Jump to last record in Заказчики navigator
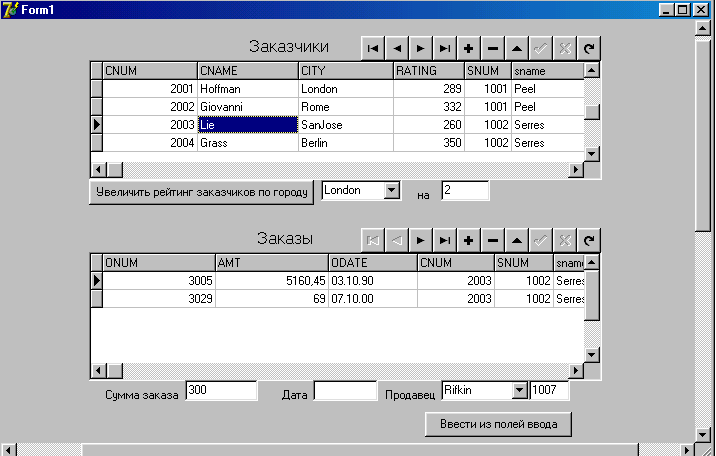The image size is (716, 456). coord(445,48)
